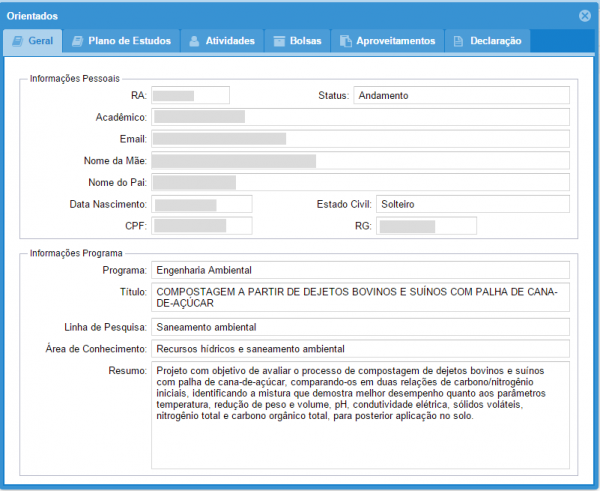This screenshot has height=491, width=600.
Task: Open the Declaração tab
Action: coord(487,41)
